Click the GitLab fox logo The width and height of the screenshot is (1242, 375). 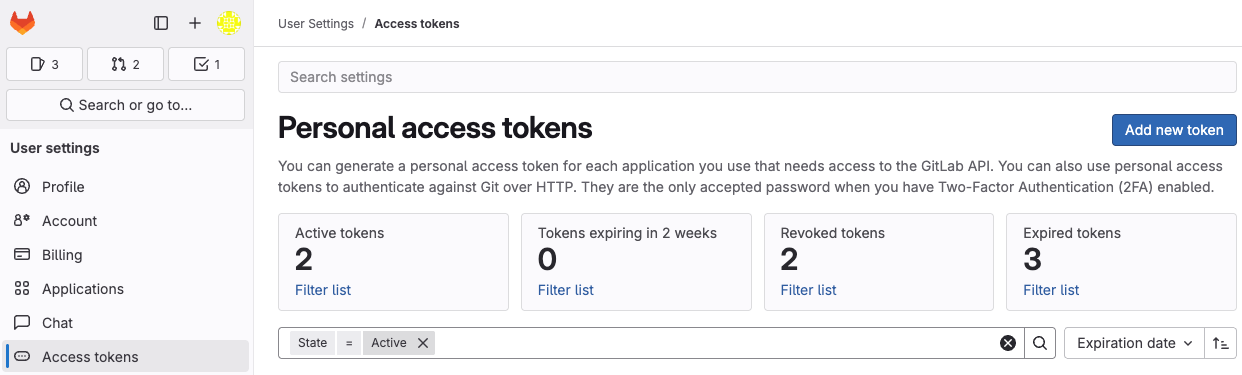point(22,22)
